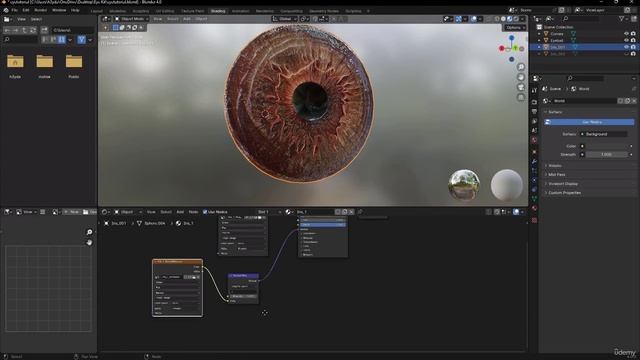Select rendered shading mode
The height and width of the screenshot is (360, 640).
516,19
